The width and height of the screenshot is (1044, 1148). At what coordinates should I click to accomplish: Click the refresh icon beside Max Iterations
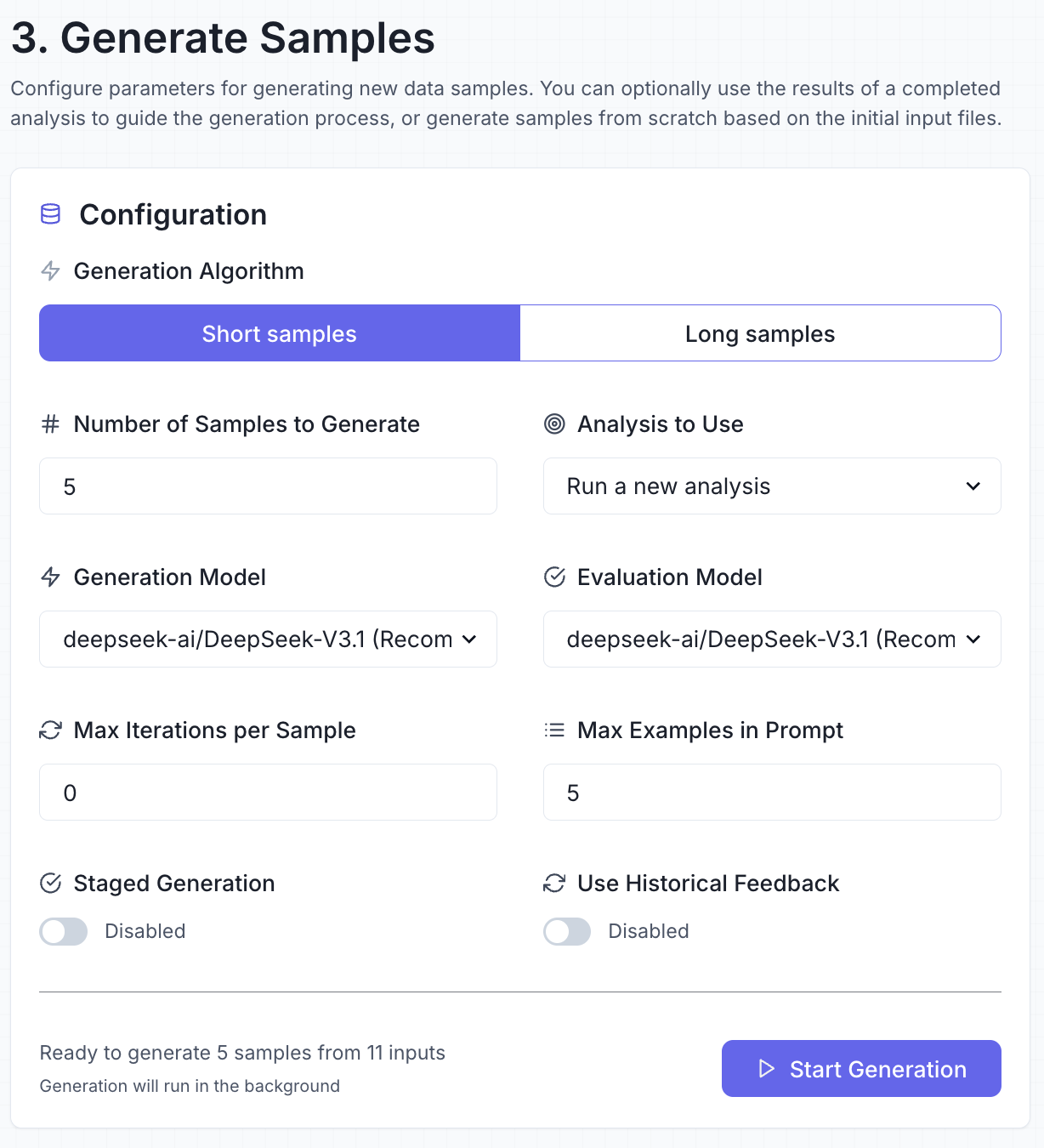pos(50,730)
